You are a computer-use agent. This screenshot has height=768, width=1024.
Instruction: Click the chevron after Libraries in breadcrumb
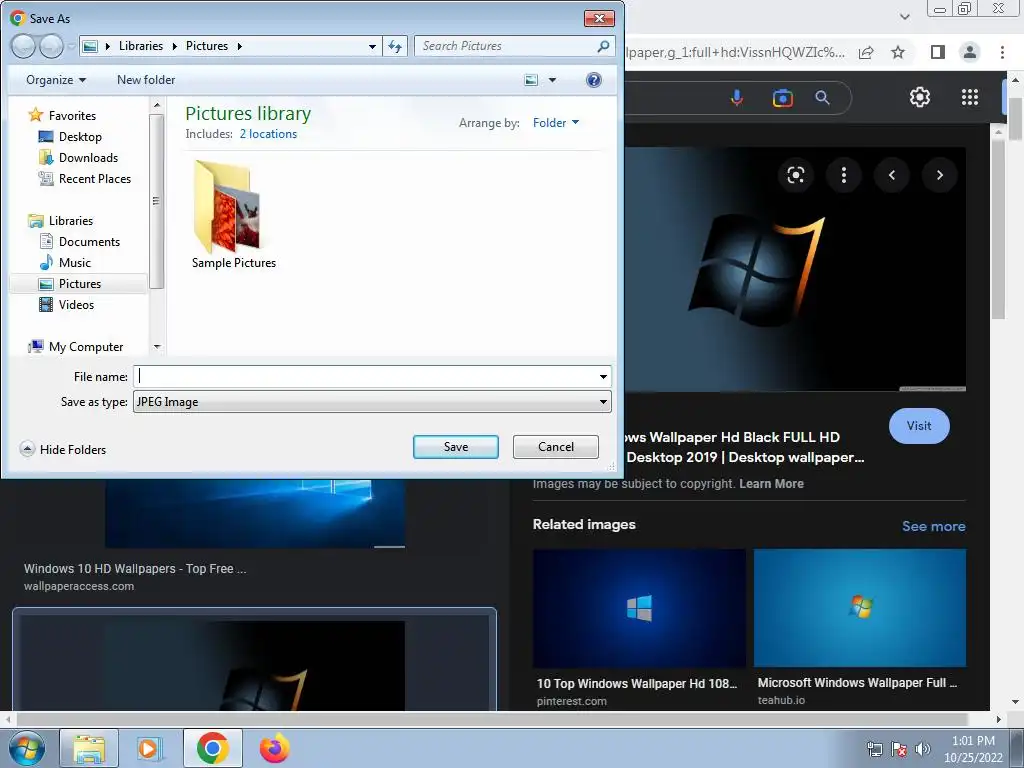[x=174, y=46]
